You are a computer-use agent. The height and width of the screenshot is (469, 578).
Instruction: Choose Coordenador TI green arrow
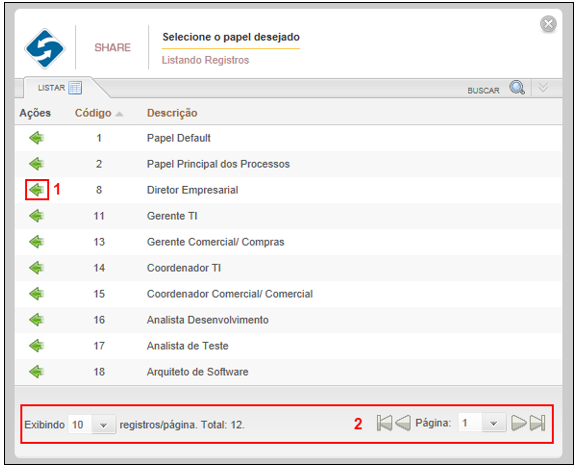pos(37,268)
